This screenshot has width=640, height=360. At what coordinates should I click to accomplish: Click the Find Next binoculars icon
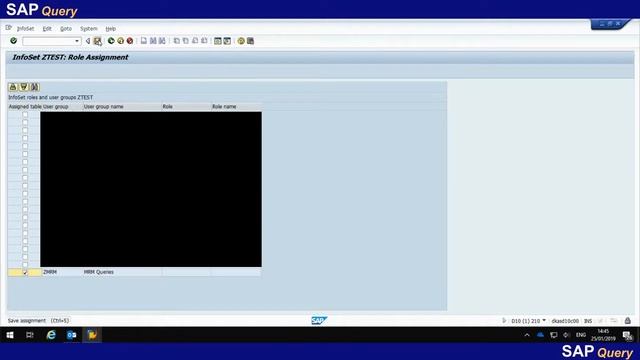(162, 41)
